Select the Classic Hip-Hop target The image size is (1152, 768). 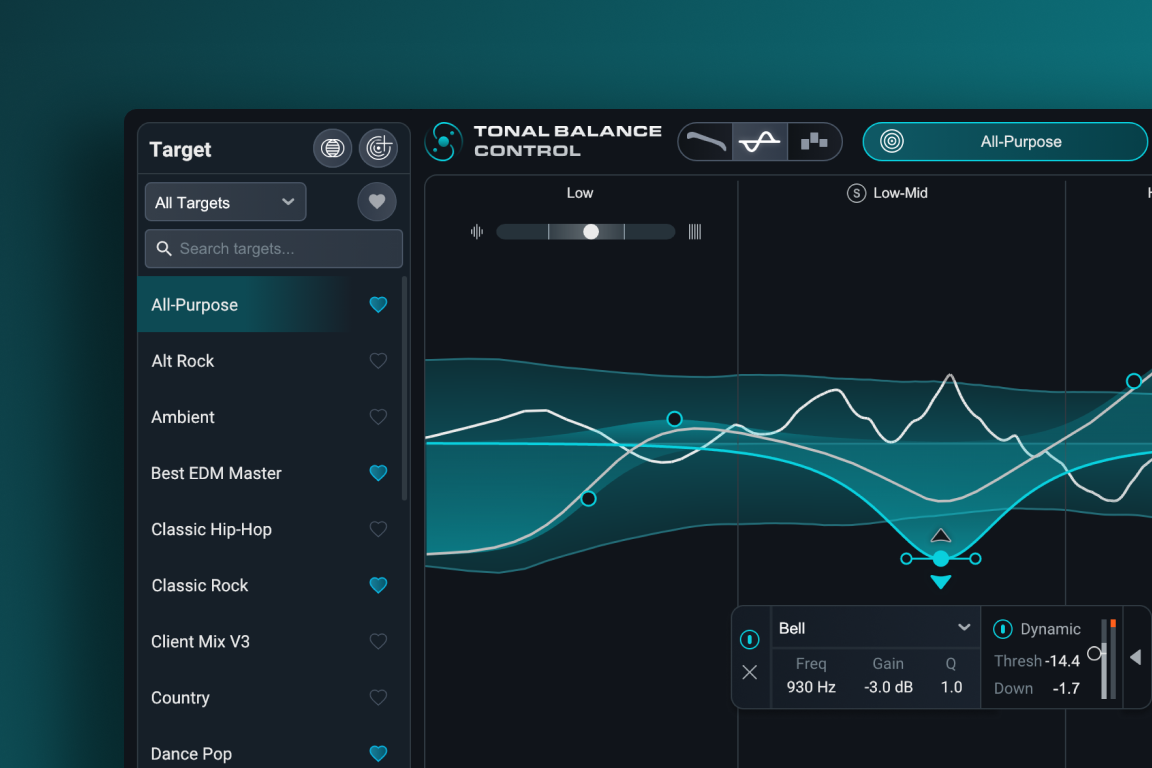pyautogui.click(x=211, y=529)
